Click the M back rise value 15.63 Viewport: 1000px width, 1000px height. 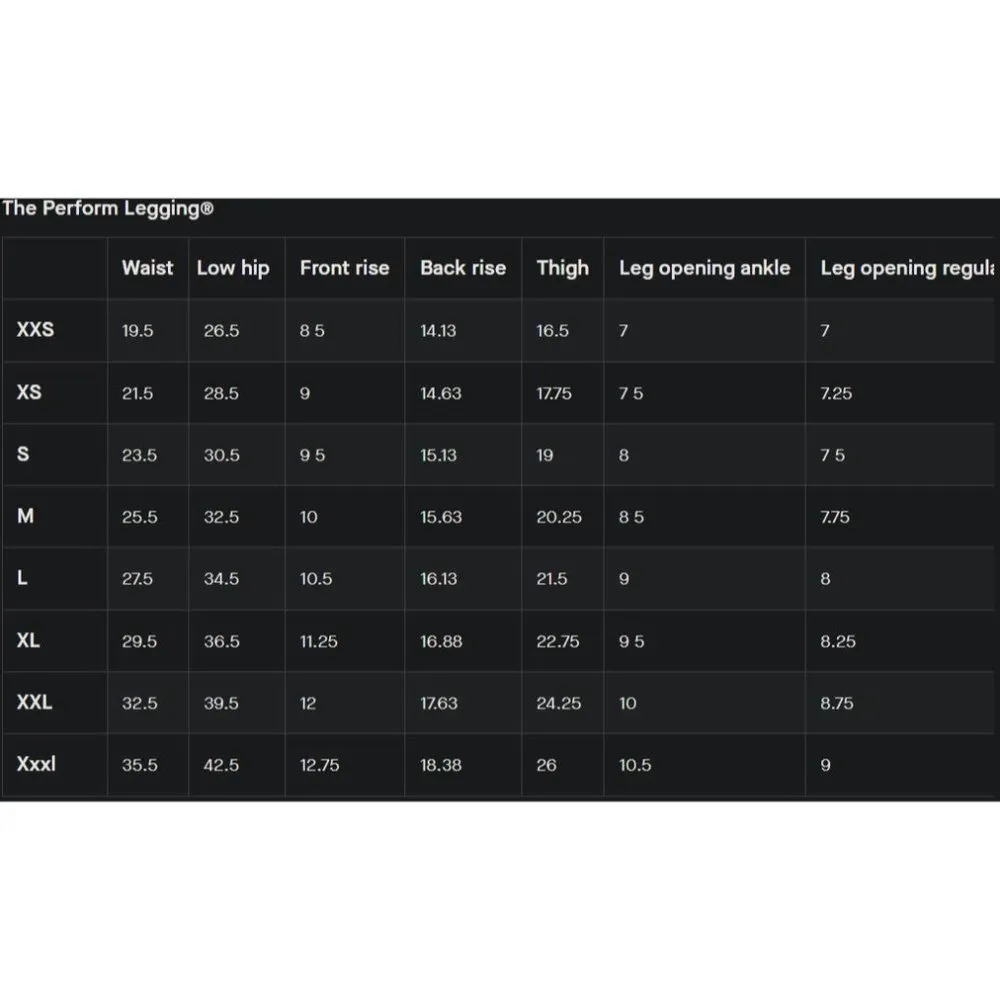[x=440, y=517]
